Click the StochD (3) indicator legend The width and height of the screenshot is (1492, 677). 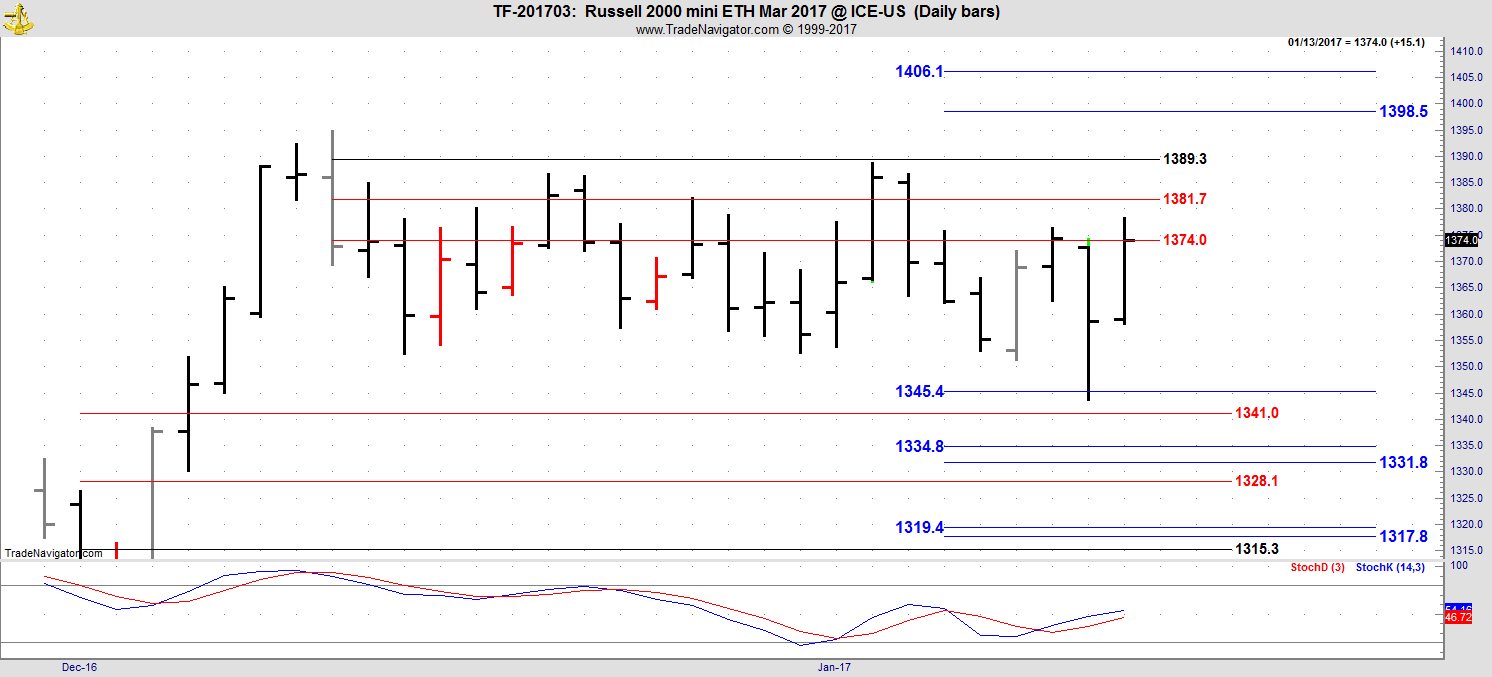click(1317, 568)
